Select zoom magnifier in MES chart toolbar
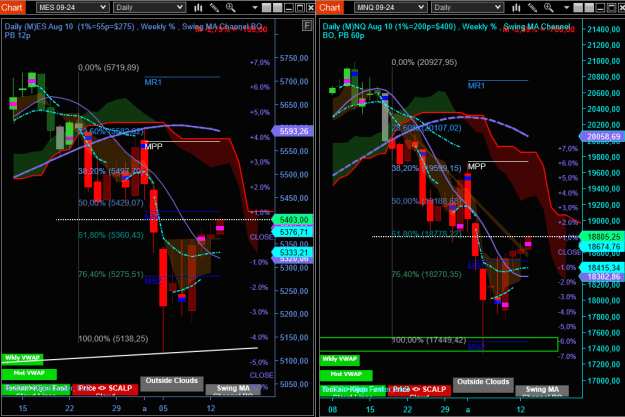 coord(230,7)
